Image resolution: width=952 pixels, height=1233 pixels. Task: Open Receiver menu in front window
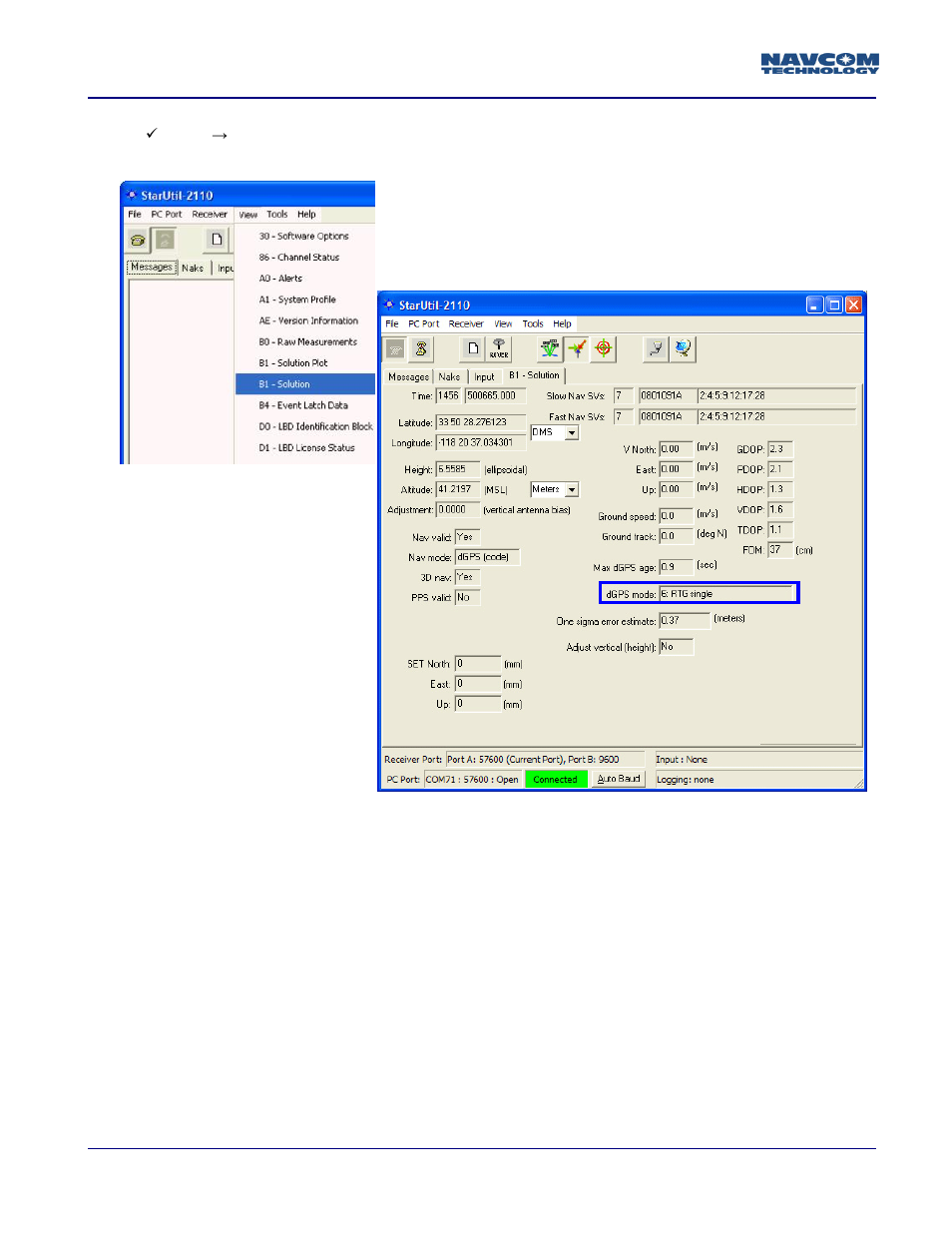(466, 324)
